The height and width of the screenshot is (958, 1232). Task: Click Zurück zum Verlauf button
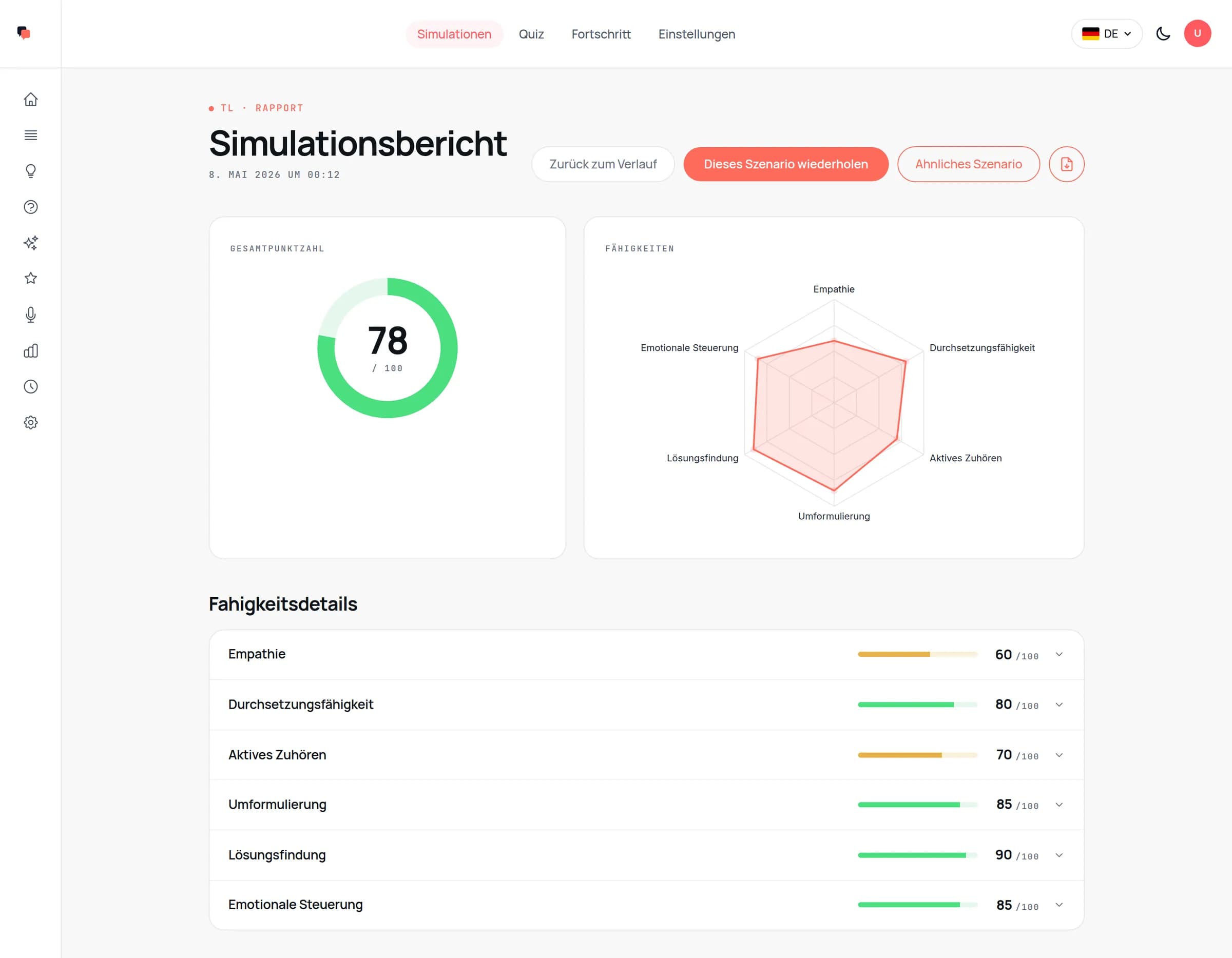click(603, 164)
